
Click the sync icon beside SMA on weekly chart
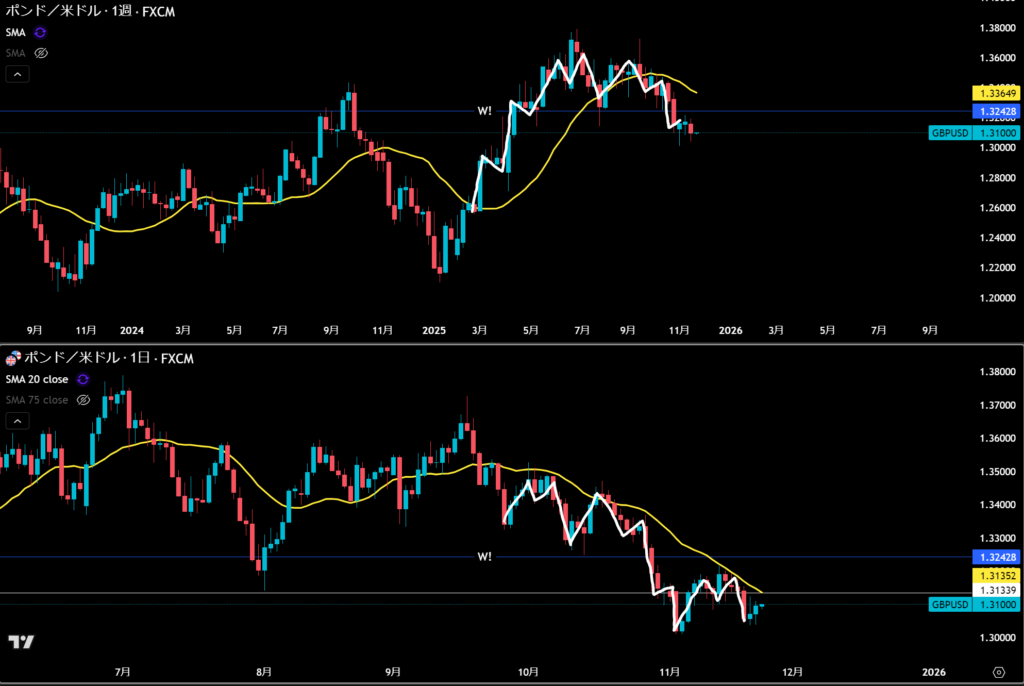point(41,33)
